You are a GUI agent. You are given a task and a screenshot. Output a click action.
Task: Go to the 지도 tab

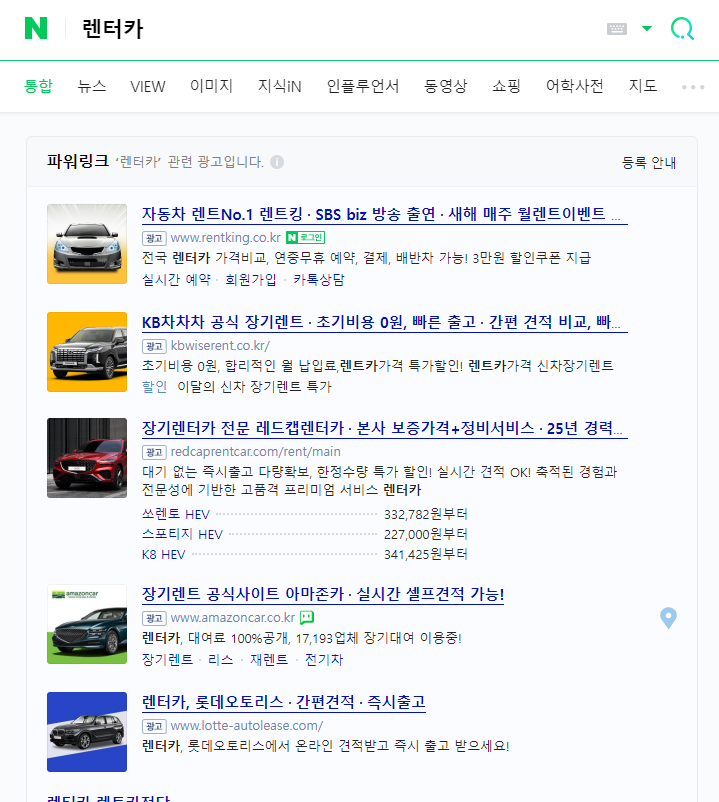coord(643,86)
